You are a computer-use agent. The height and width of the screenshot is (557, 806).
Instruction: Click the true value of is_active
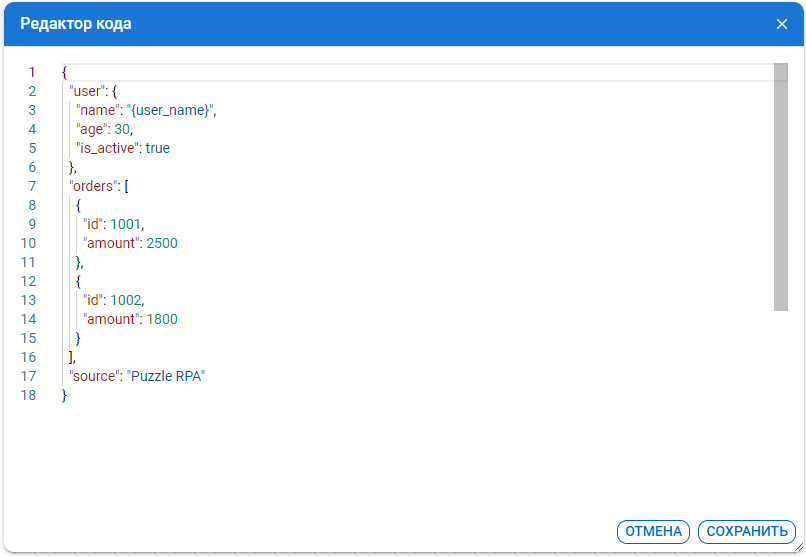[x=157, y=148]
